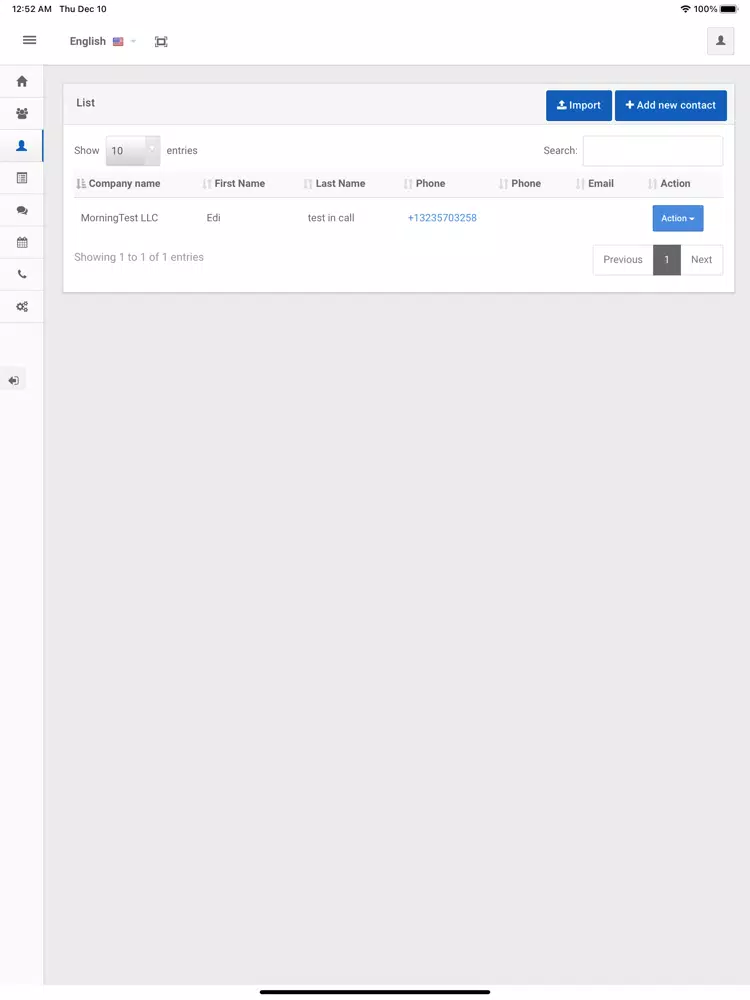Sort by Company name column
The height and width of the screenshot is (1000, 750).
[x=118, y=184]
